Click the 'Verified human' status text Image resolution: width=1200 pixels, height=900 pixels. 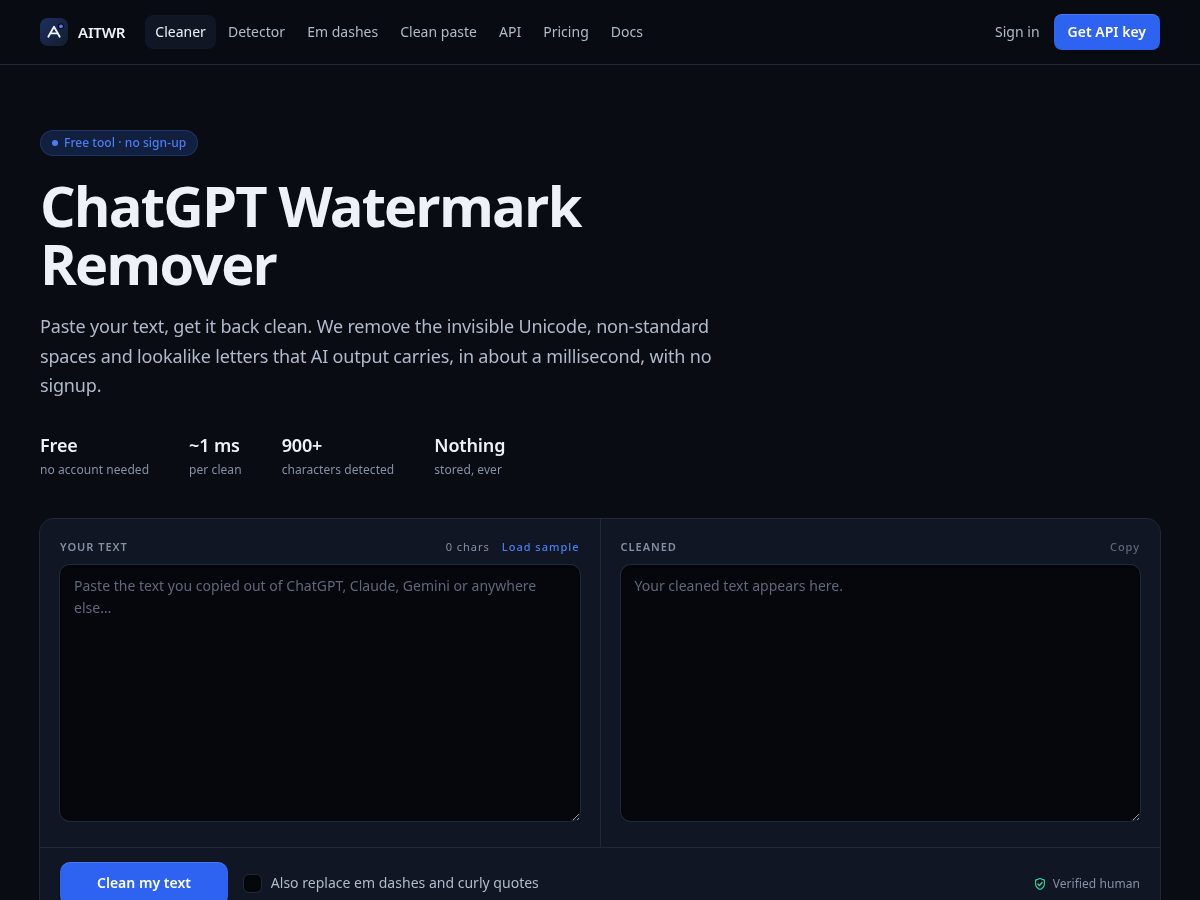pyautogui.click(x=1096, y=884)
